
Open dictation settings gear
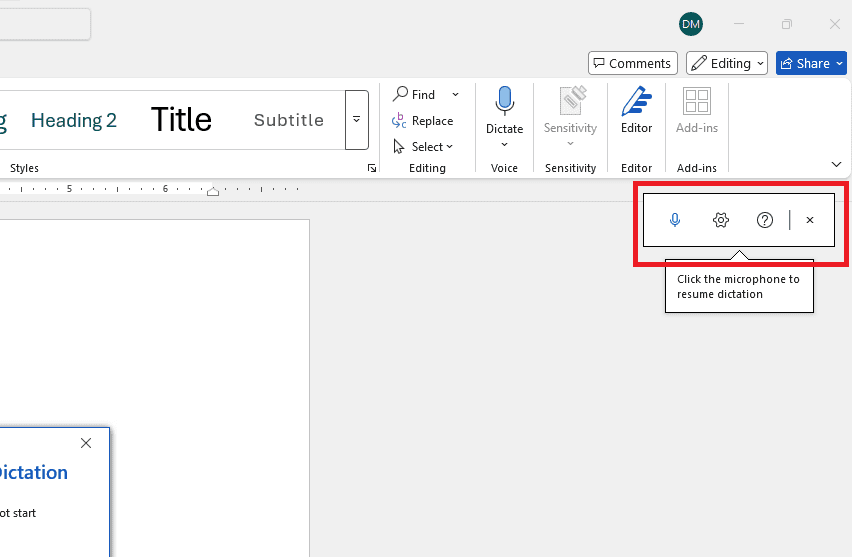721,220
